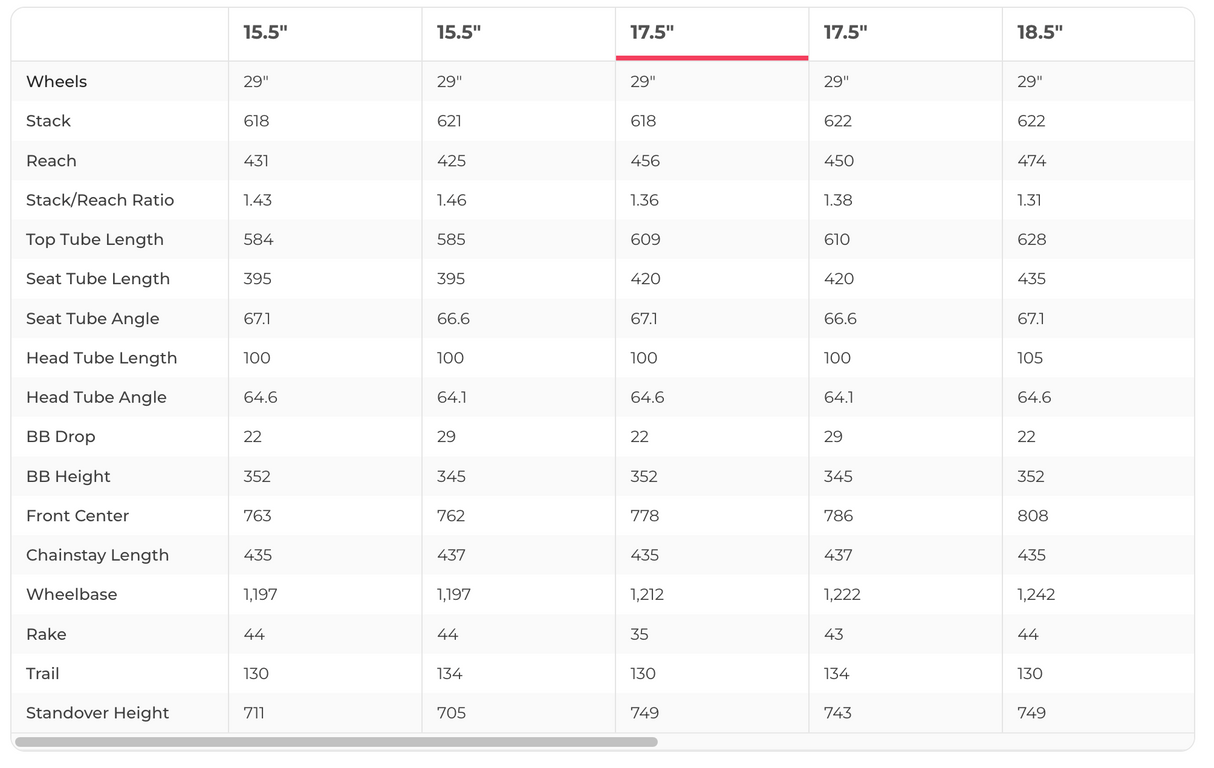
Task: Click the Front Center row label
Action: pos(77,516)
